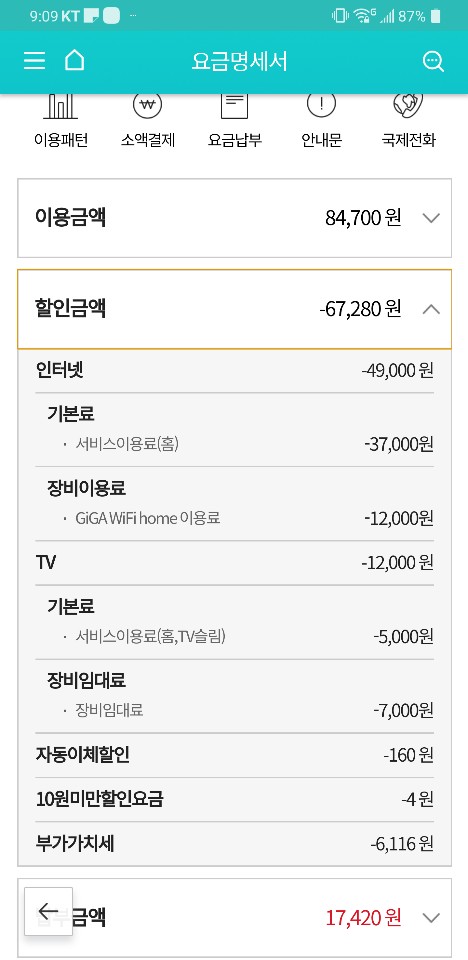Tap the back arrow floating button
The image size is (468, 960).
click(x=48, y=911)
